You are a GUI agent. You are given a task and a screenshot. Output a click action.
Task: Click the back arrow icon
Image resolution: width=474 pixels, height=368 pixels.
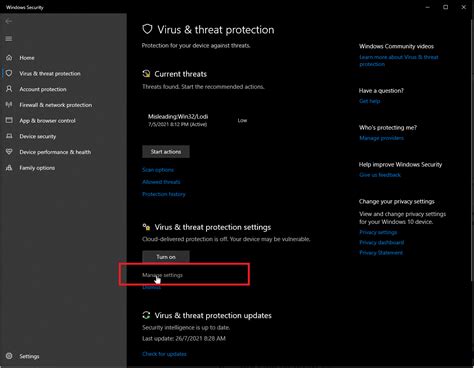(9, 21)
